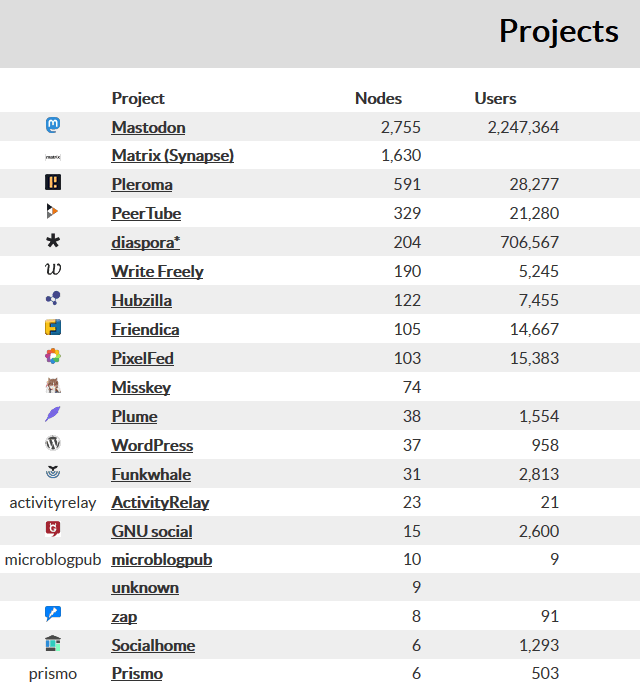Click the Funkwhale logo icon

click(53, 473)
